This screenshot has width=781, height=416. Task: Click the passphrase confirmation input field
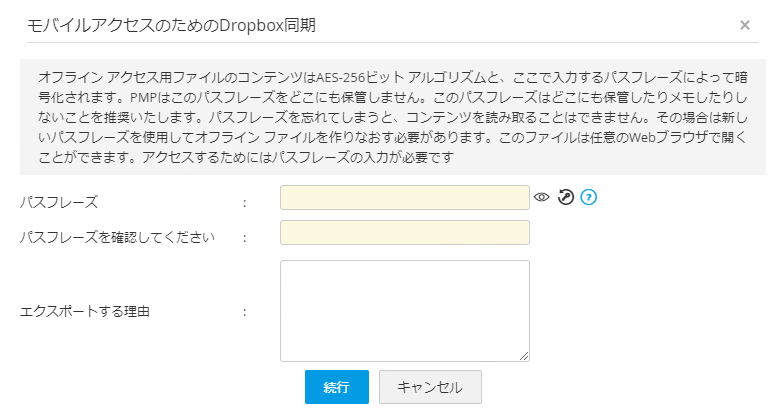[404, 233]
